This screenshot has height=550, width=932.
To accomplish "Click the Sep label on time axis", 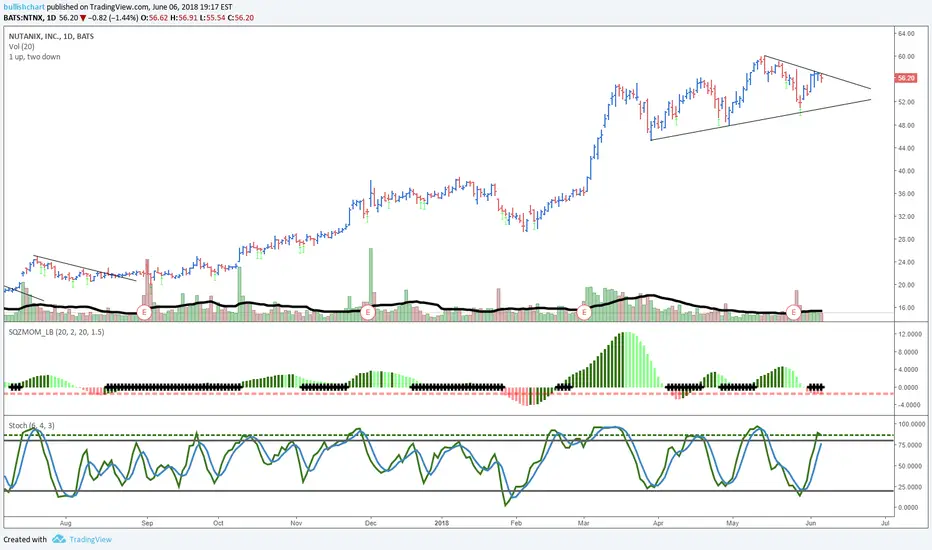I will (147, 523).
